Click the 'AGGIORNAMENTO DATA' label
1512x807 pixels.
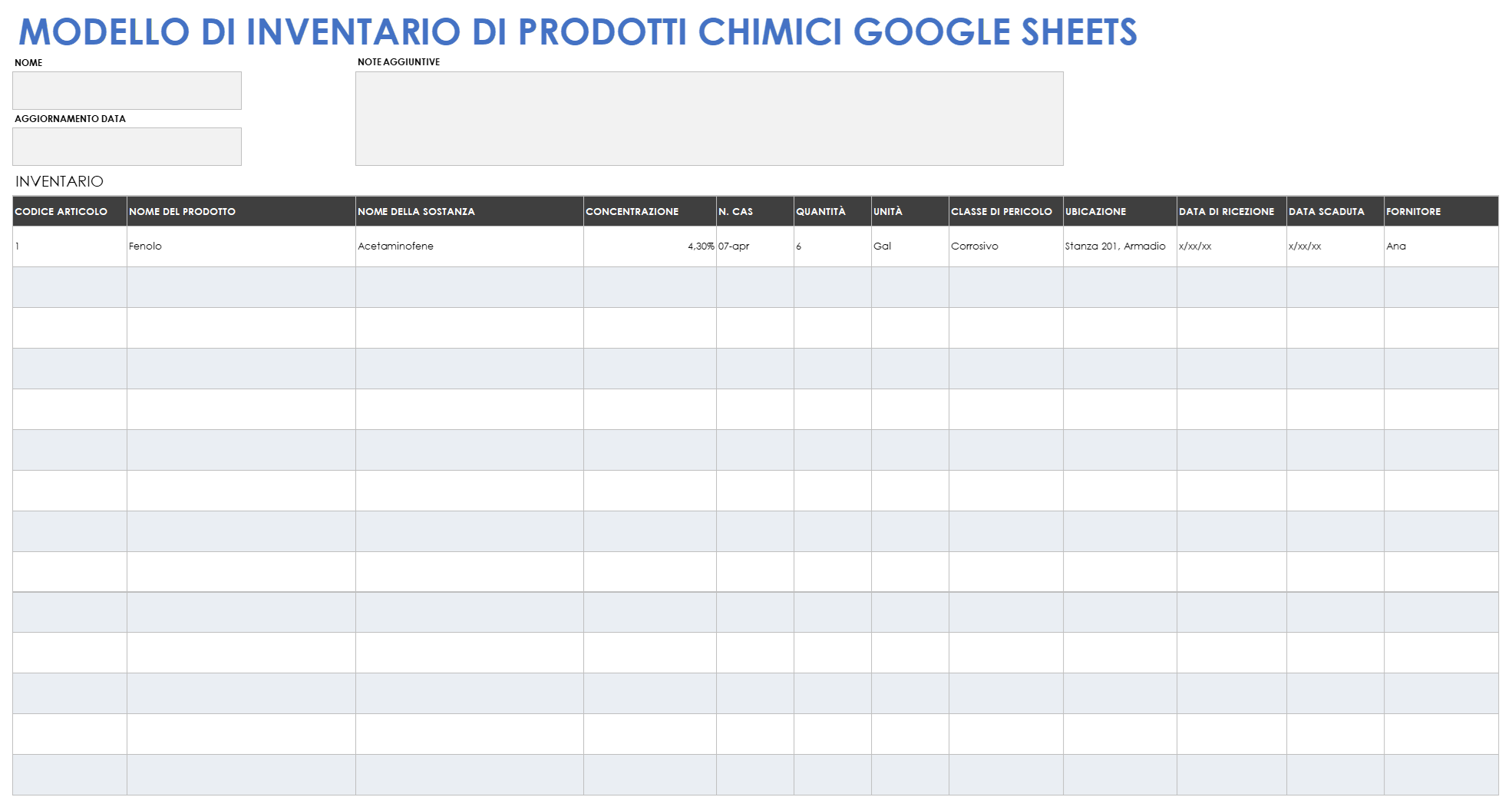pyautogui.click(x=70, y=119)
